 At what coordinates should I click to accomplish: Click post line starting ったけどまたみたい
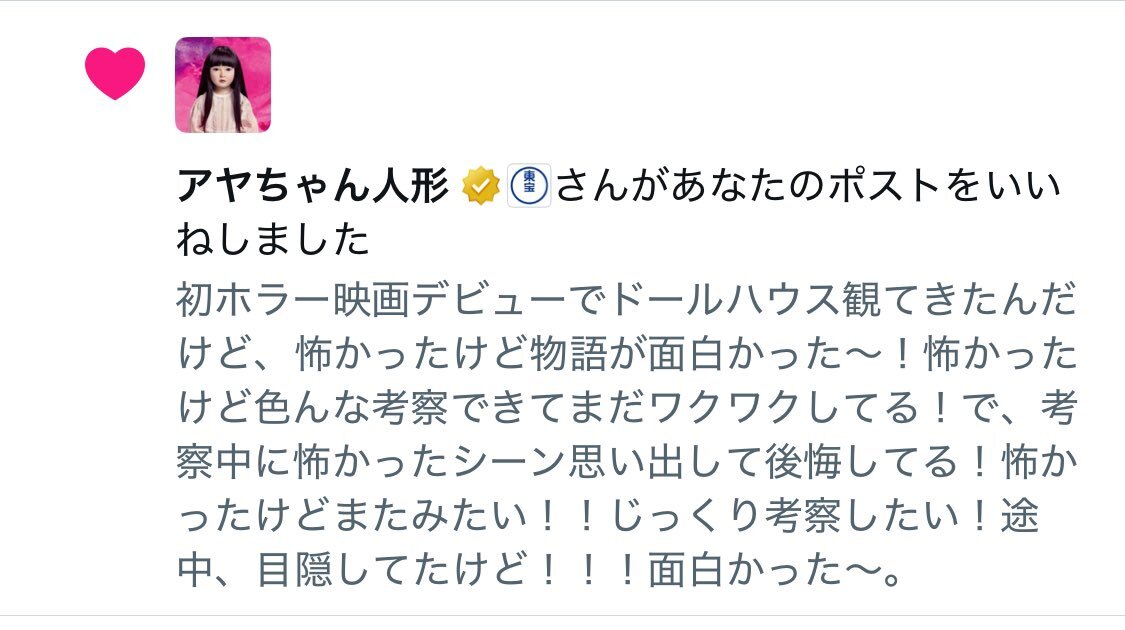[x=608, y=516]
